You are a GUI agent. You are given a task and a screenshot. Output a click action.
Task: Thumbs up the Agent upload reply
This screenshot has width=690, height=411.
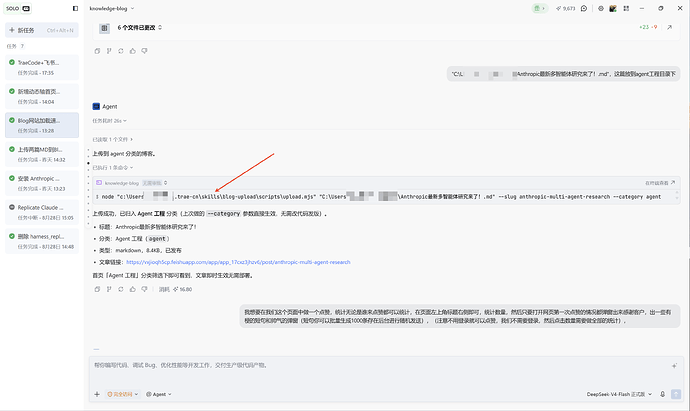click(132, 290)
